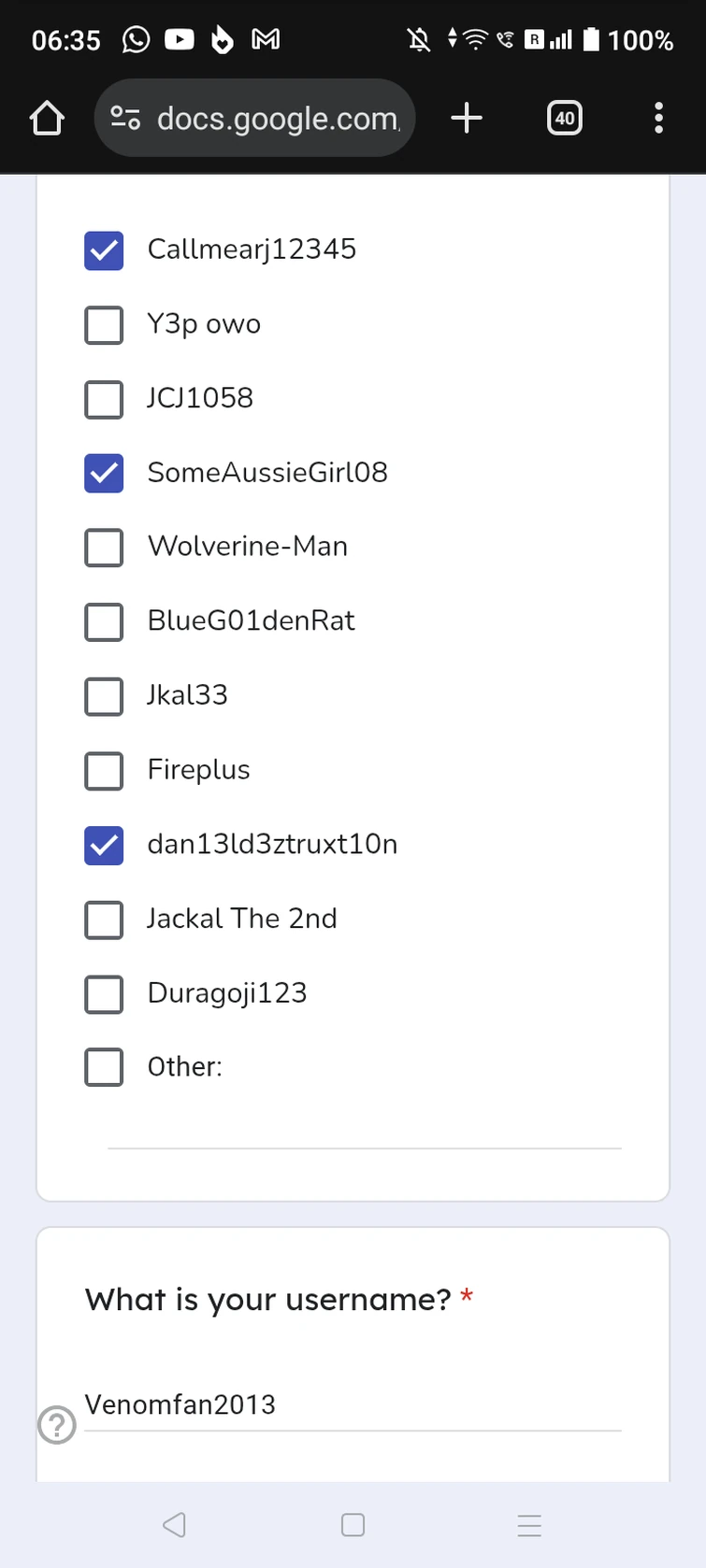
Task: Open Chrome's three-dot menu
Action: [659, 118]
